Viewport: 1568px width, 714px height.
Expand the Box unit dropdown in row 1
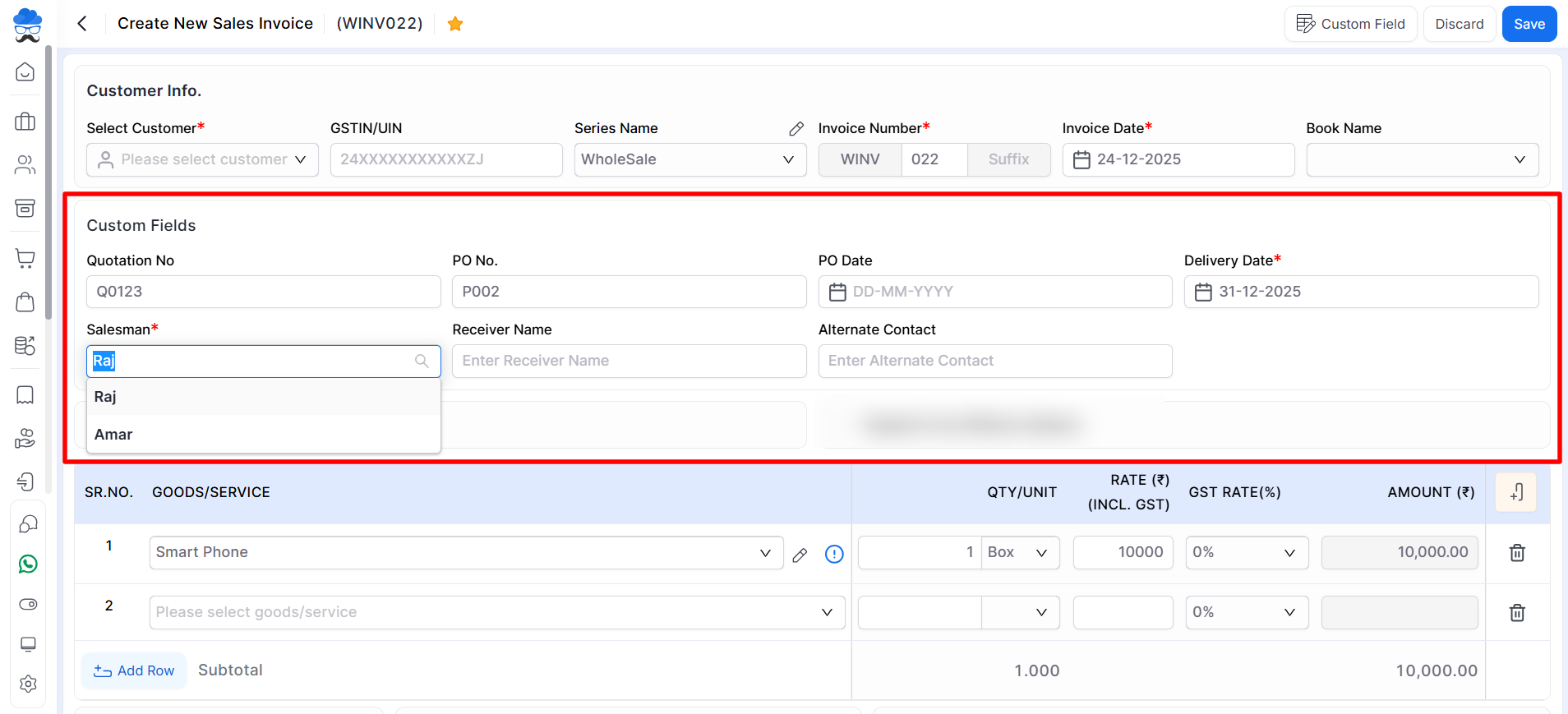tap(1021, 553)
